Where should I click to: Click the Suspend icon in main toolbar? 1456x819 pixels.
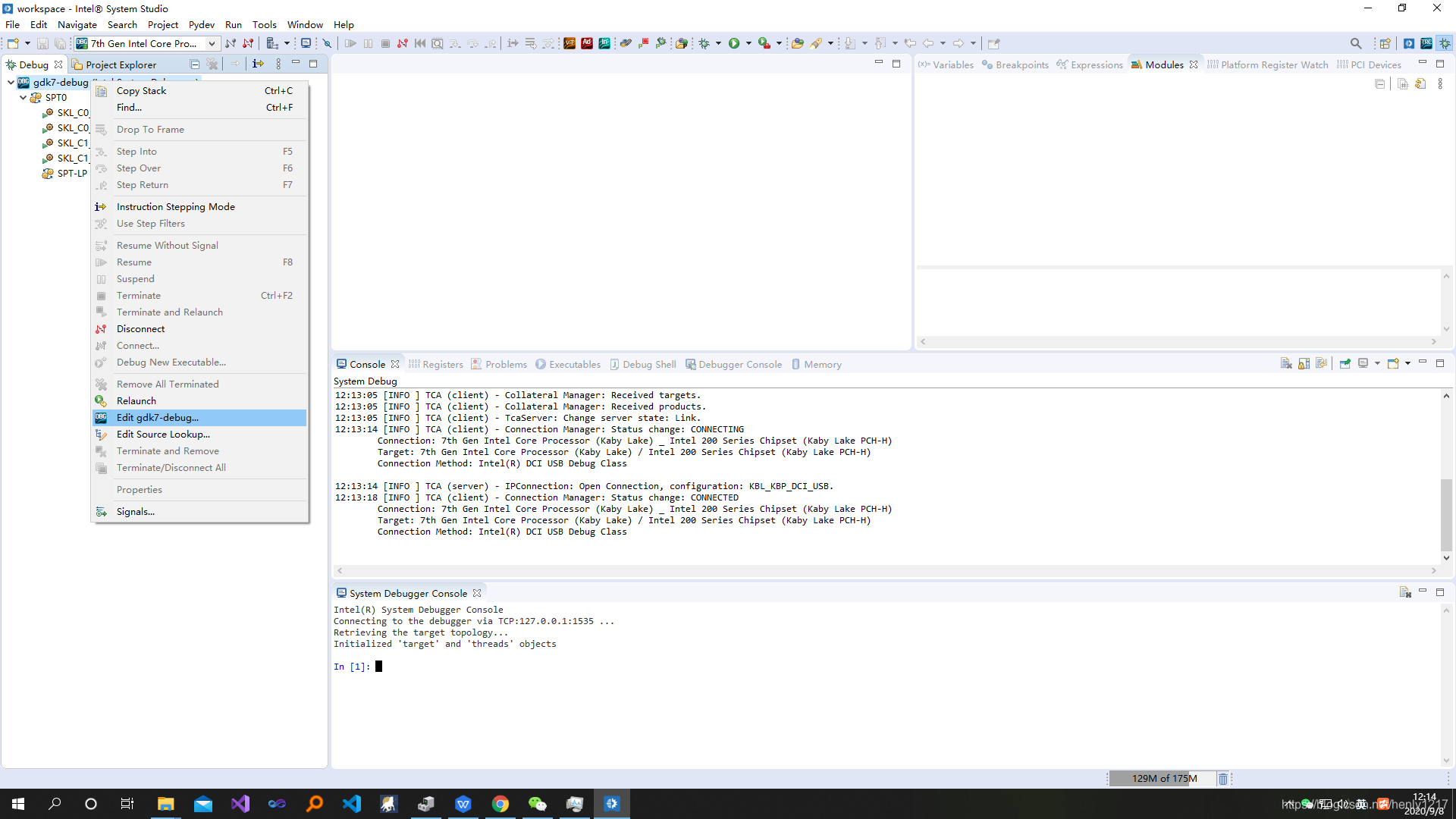click(x=369, y=43)
